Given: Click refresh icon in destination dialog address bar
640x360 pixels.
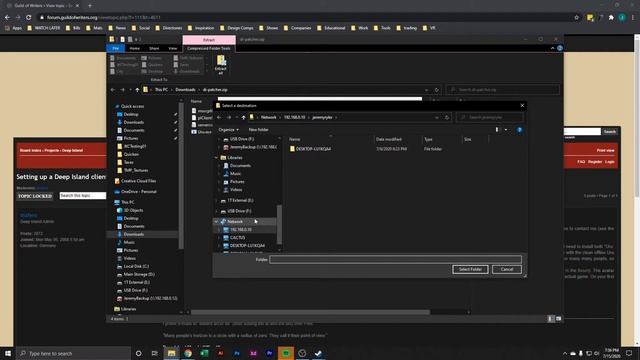Looking at the screenshot, I should [447, 118].
